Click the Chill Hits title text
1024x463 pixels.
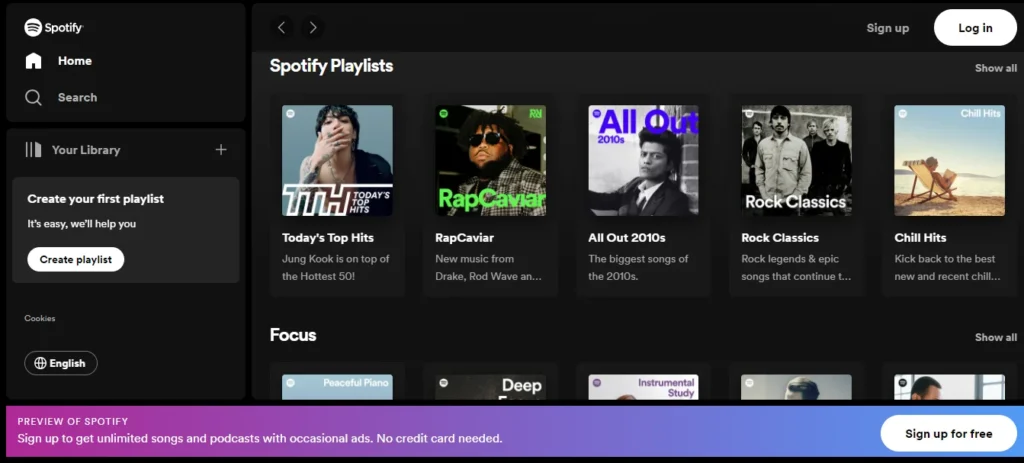[920, 238]
